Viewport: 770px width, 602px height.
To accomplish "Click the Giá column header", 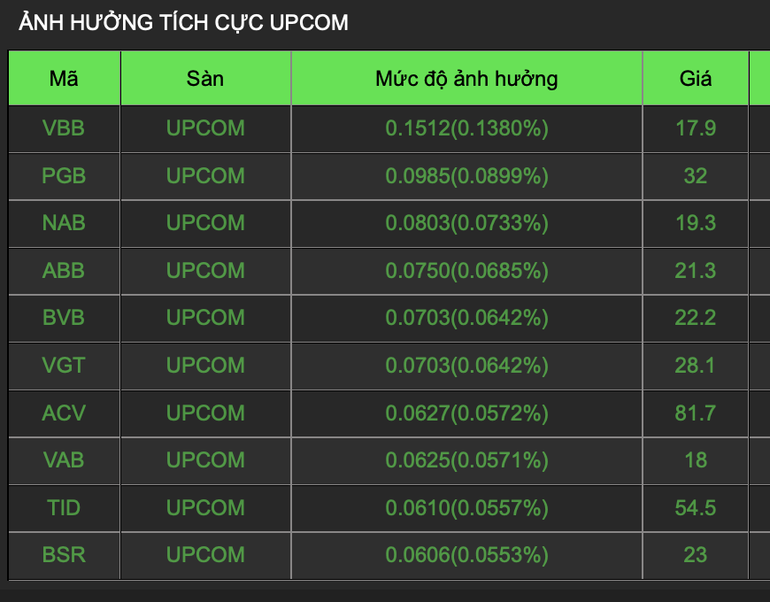I will [695, 79].
